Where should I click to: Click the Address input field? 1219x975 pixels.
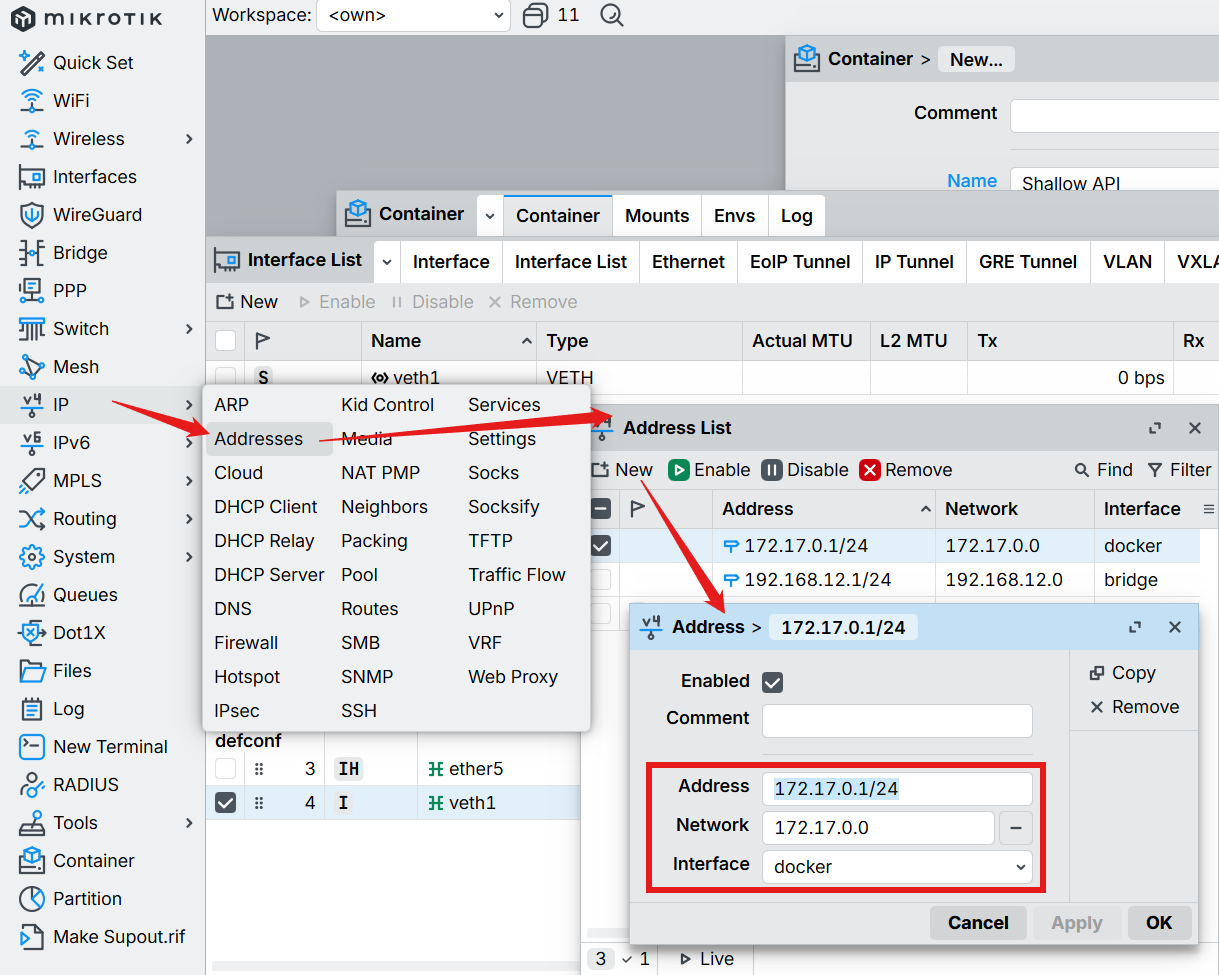(897, 789)
